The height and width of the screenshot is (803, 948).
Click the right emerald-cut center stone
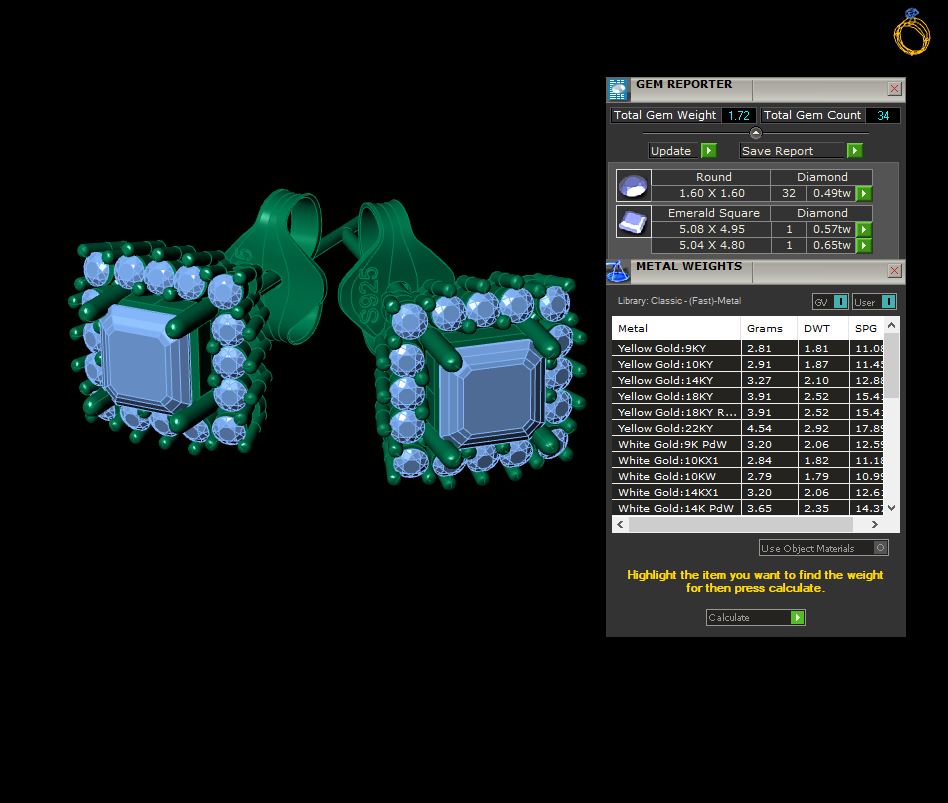(491, 394)
